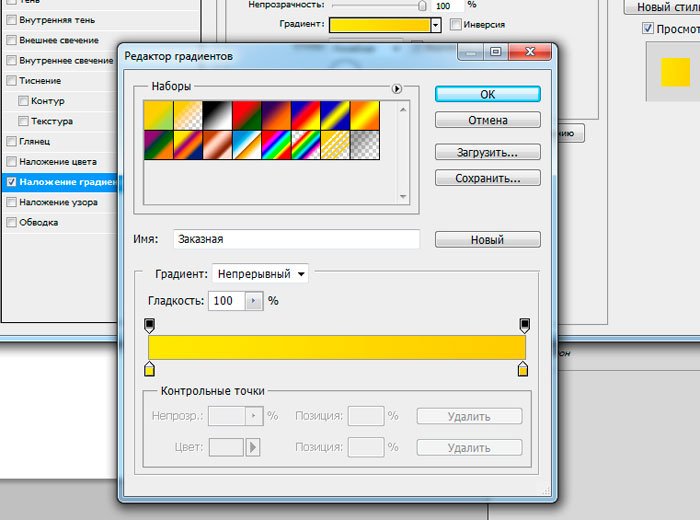Screen dimensions: 700x520
Task: Click the left opacity stop above gradient
Action: click(150, 325)
